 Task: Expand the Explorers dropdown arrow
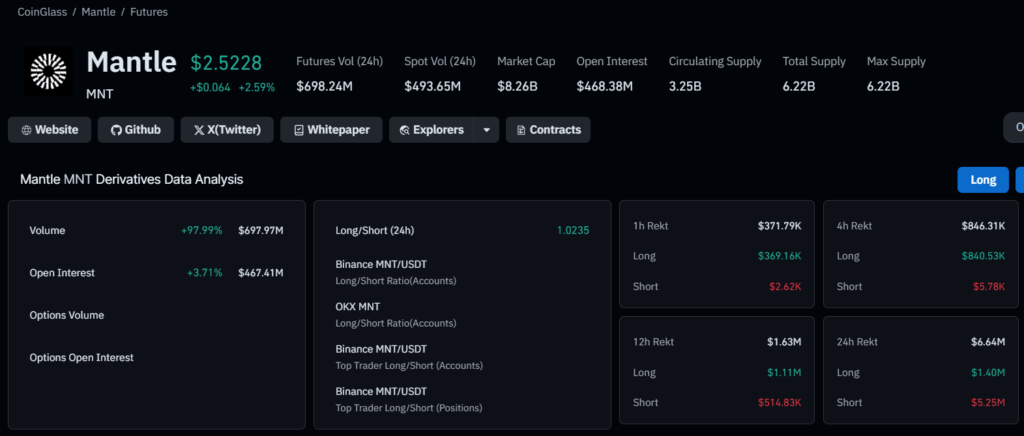487,130
